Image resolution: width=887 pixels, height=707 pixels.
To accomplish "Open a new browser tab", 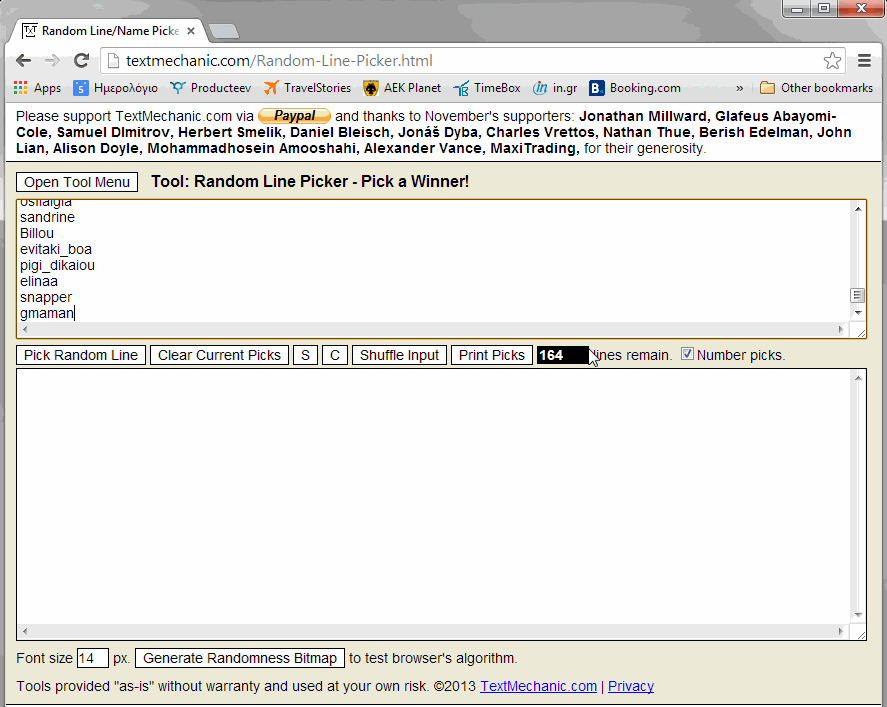I will point(223,31).
